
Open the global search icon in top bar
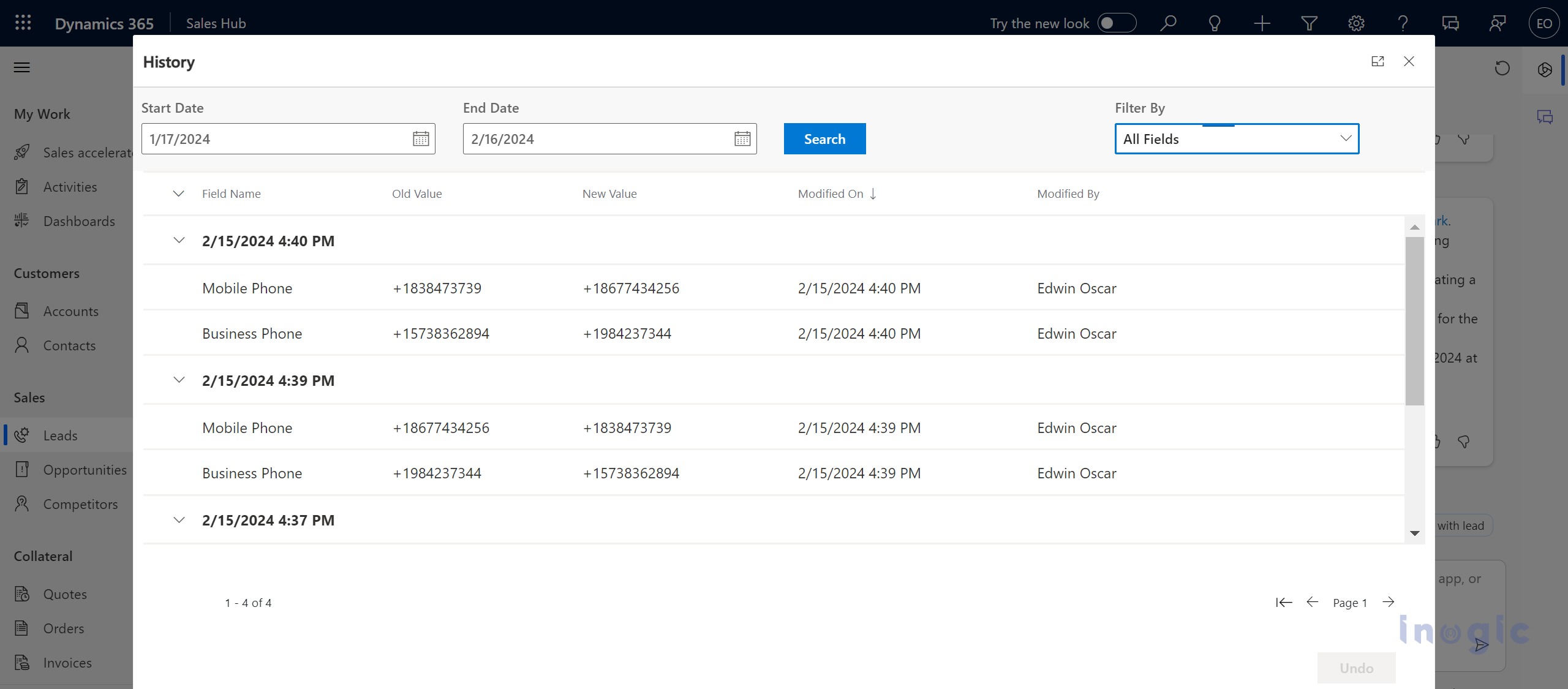click(x=1168, y=22)
